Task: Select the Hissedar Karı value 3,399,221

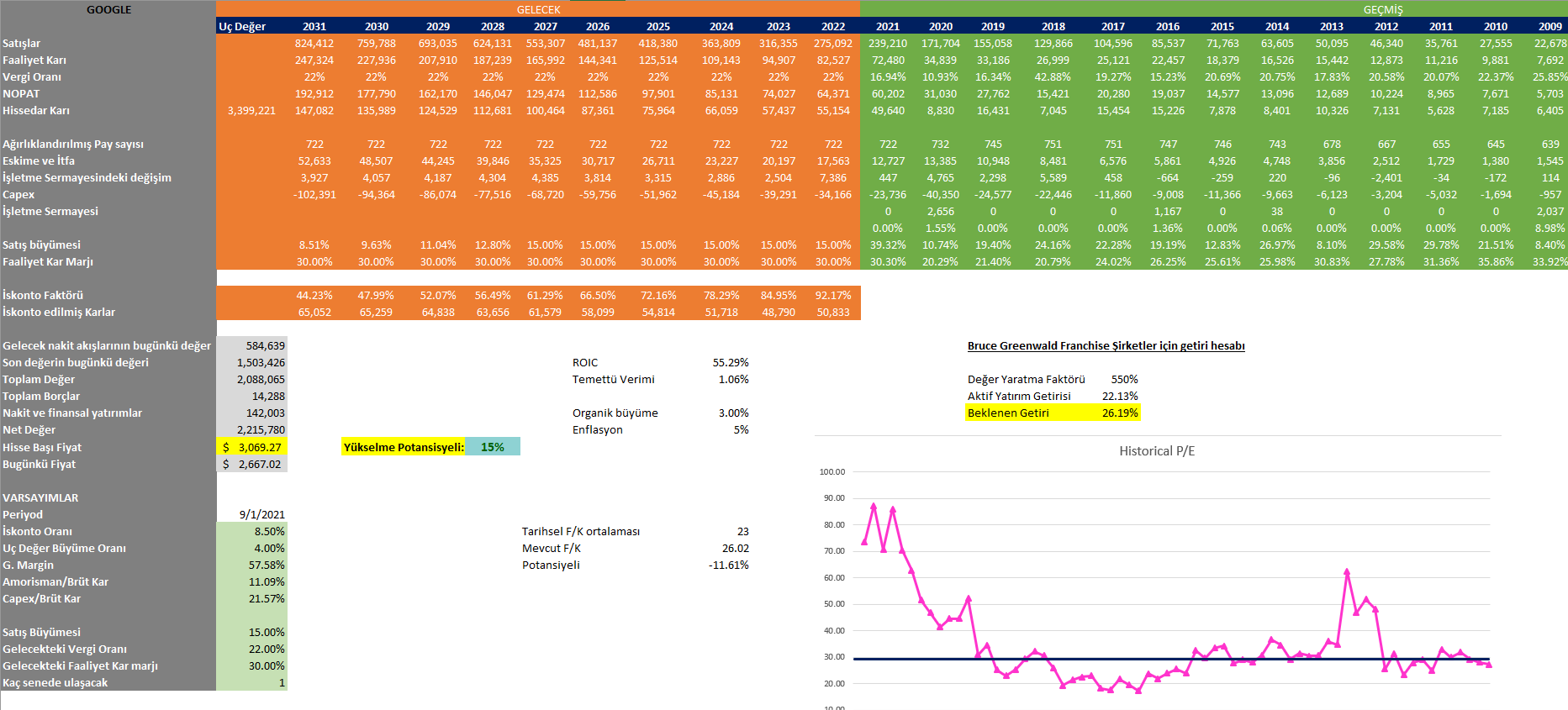Action: point(251,110)
